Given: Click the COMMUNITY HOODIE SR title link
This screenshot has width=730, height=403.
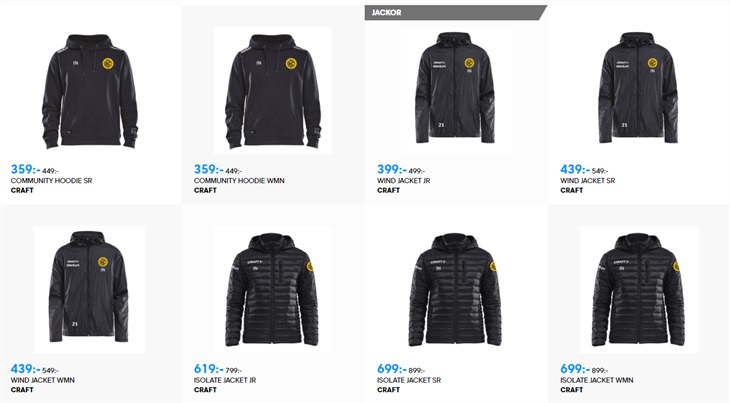Looking at the screenshot, I should pyautogui.click(x=51, y=181).
